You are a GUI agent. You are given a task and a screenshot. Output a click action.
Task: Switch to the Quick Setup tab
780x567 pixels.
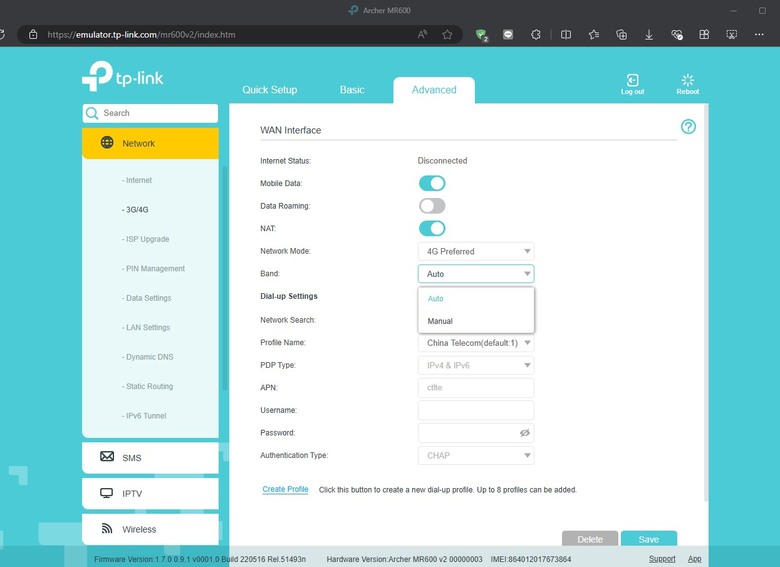click(x=269, y=90)
